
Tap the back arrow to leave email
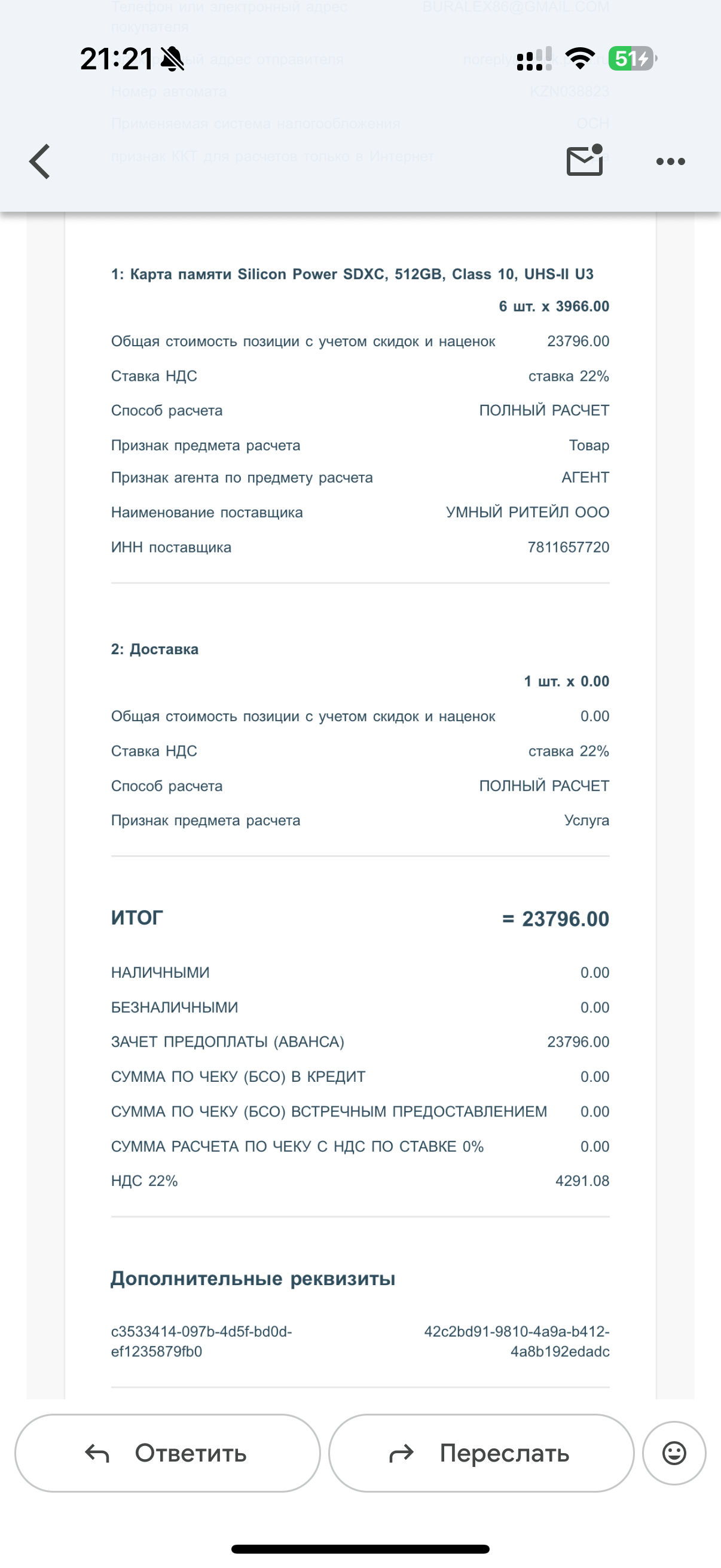[40, 162]
